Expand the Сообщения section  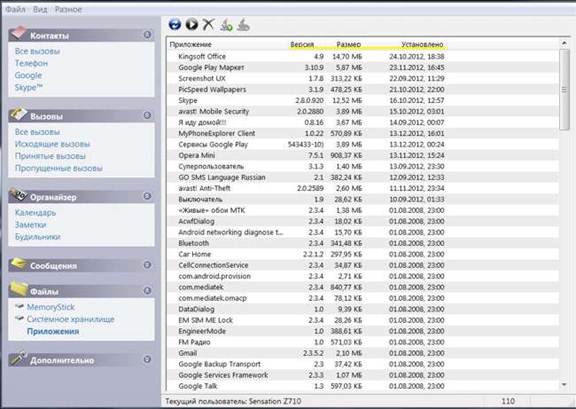click(147, 265)
